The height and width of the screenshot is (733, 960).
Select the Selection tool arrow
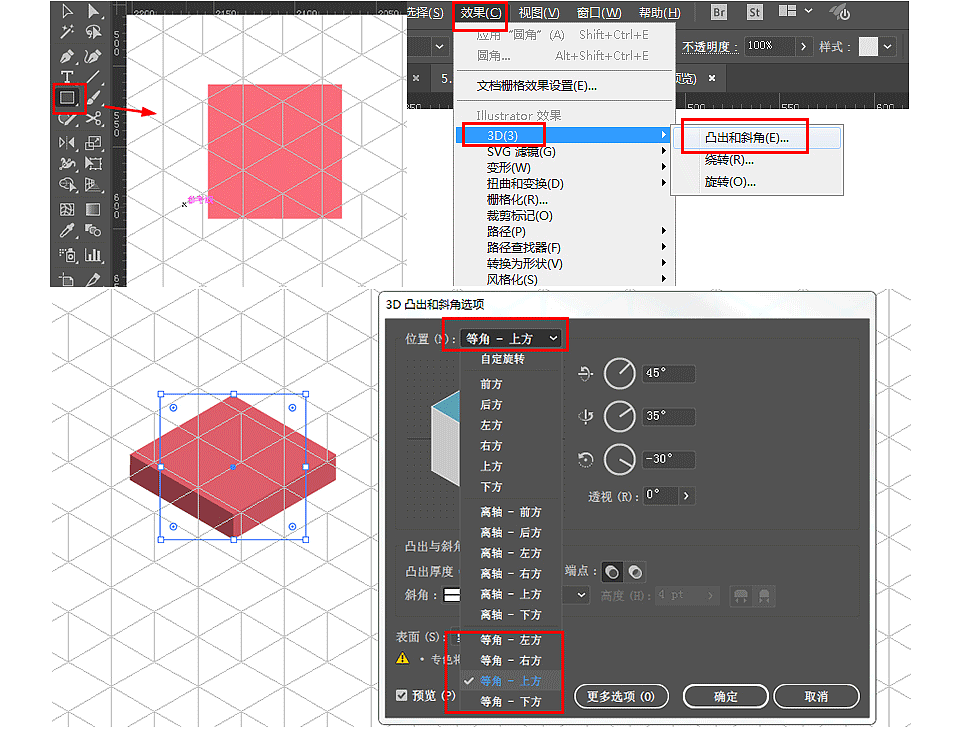67,11
